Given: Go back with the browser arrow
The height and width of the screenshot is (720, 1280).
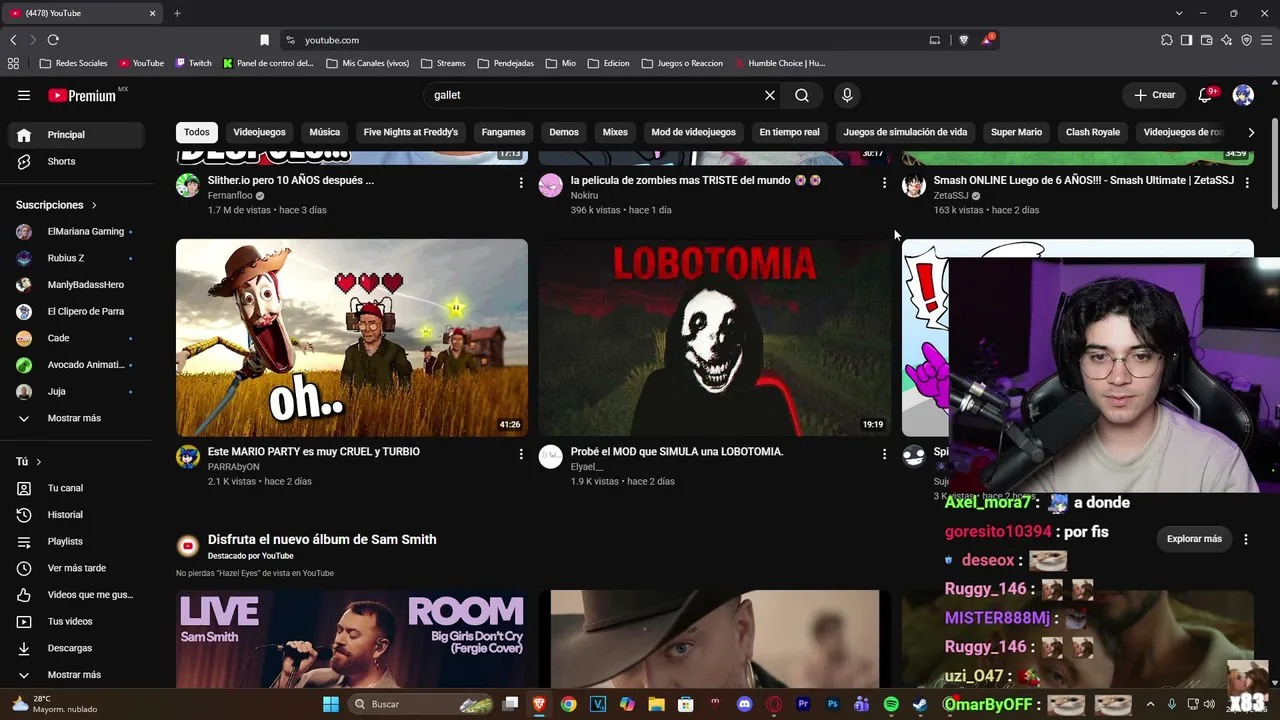Looking at the screenshot, I should click(13, 40).
